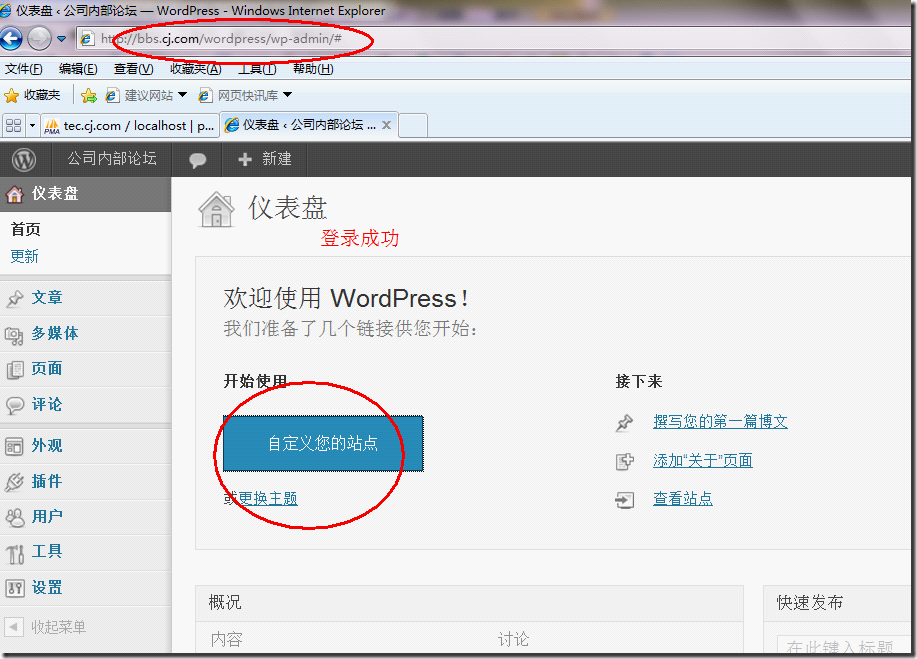Click the appearance icon beside 外观

14,446
